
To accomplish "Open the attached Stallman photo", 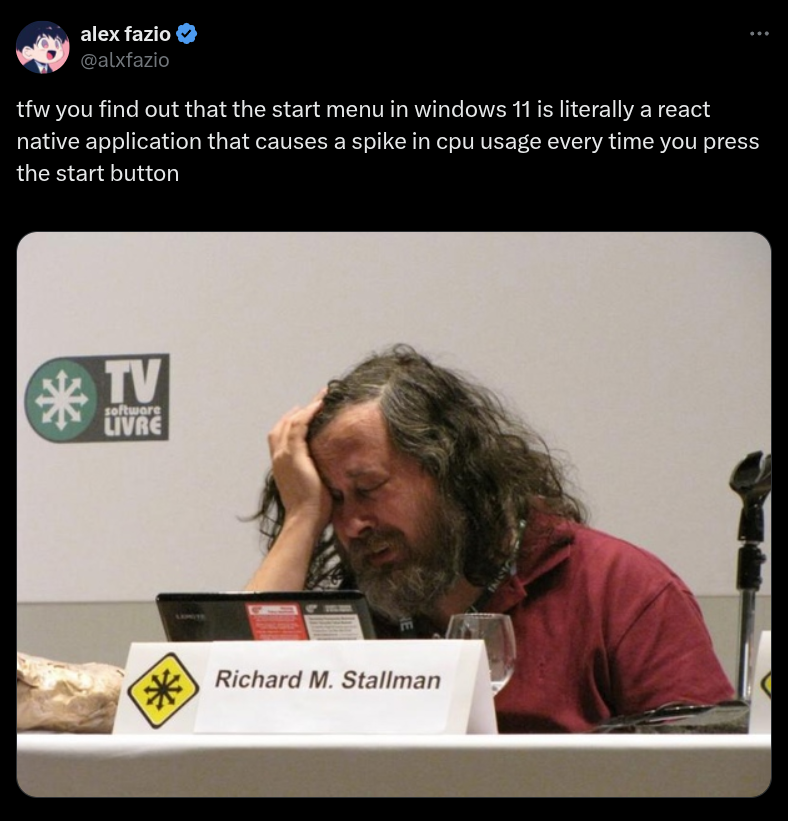I will (x=394, y=514).
